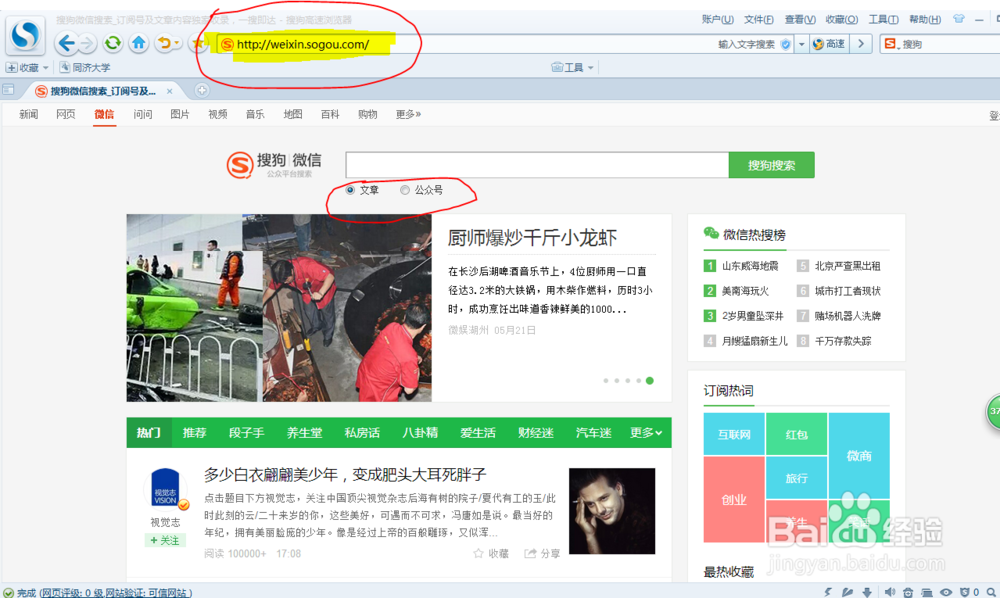Open the 收藏(O) menu

tap(841, 20)
